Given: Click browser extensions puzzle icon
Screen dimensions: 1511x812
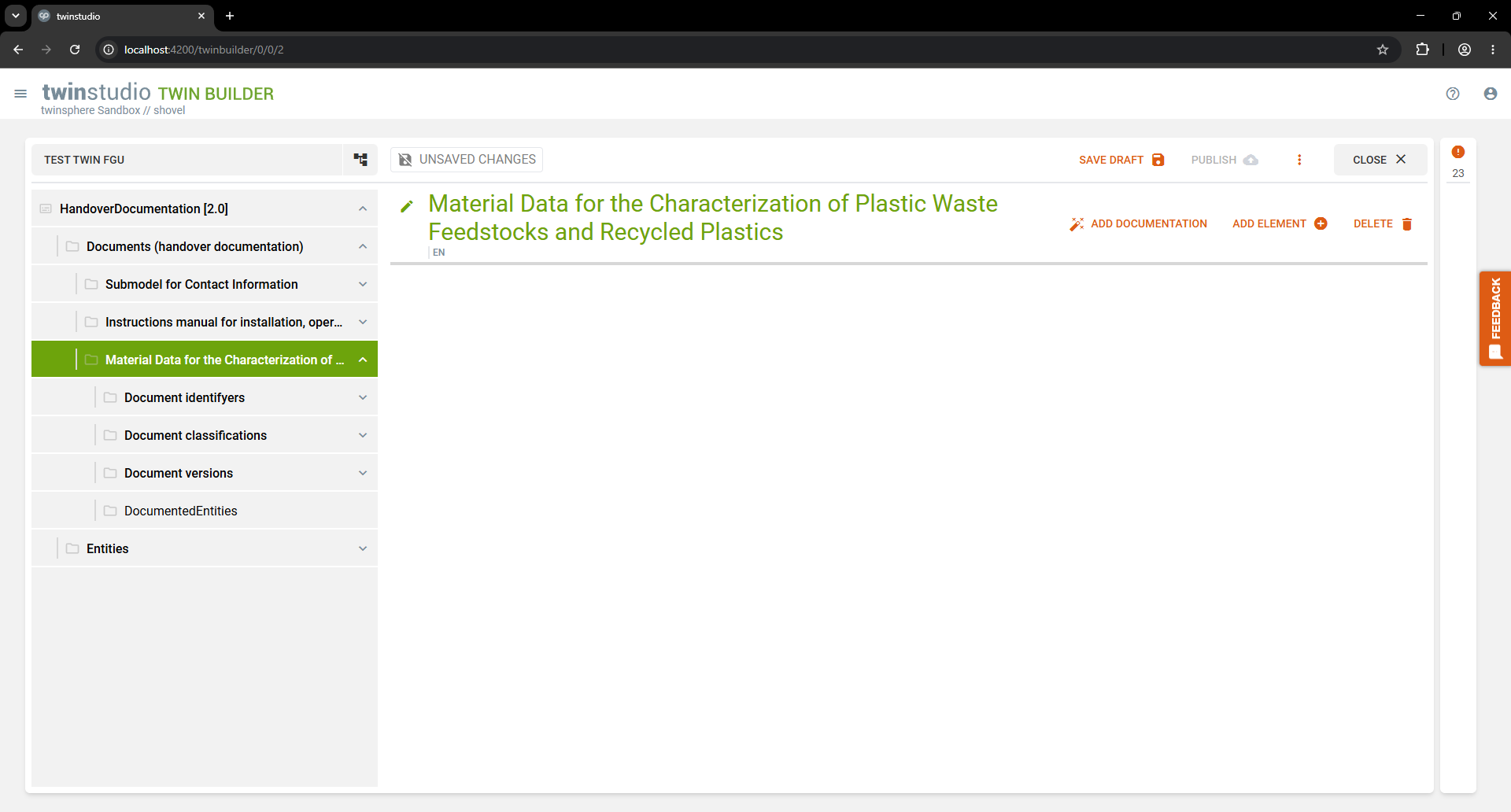Looking at the screenshot, I should tap(1422, 50).
